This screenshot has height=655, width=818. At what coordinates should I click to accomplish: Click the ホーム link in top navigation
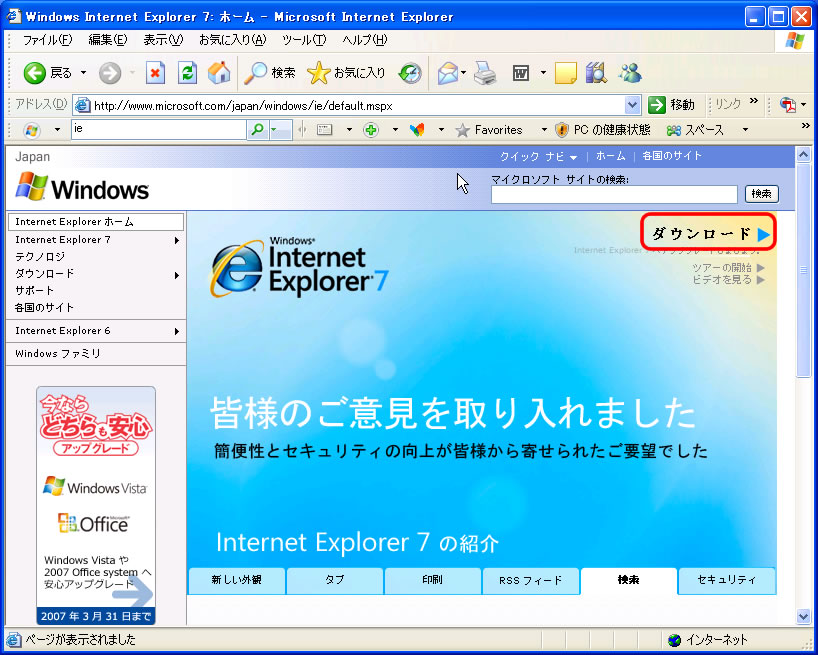[610, 156]
